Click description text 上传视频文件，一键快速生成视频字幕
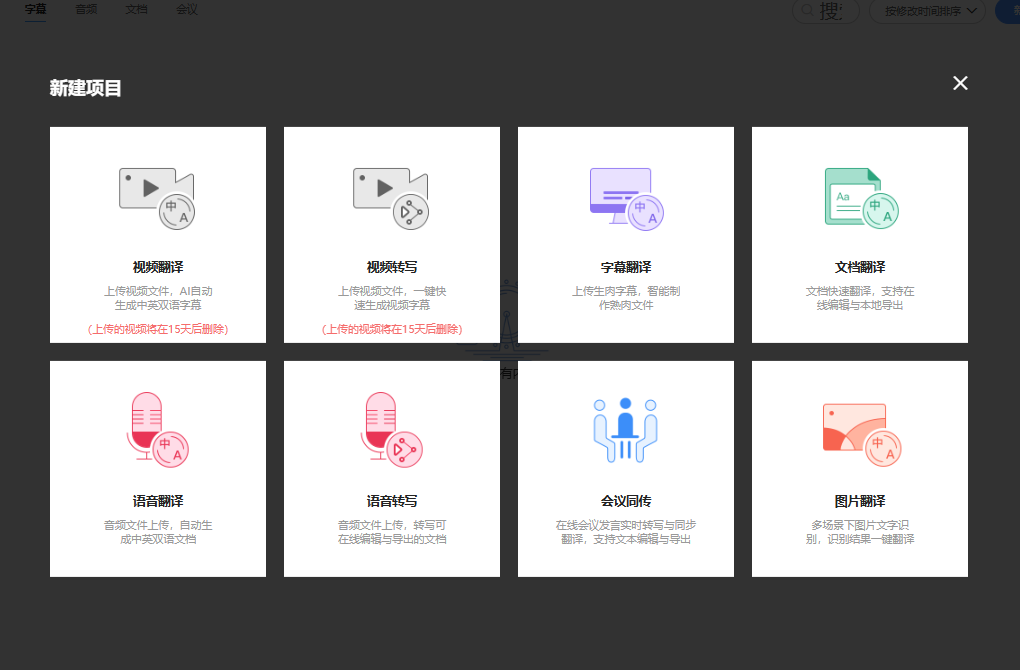 [392, 298]
